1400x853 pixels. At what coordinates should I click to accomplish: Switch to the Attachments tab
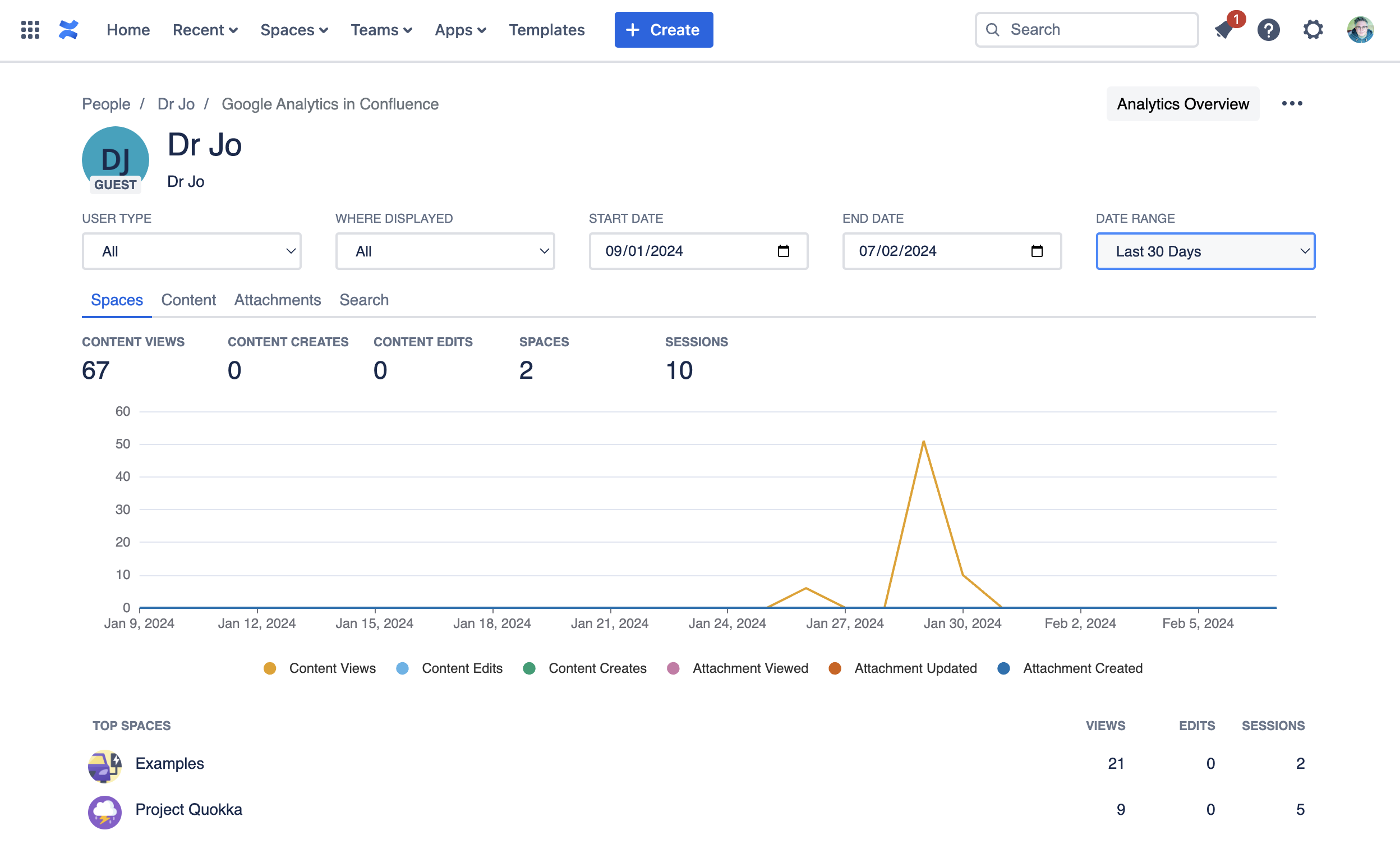(x=277, y=300)
